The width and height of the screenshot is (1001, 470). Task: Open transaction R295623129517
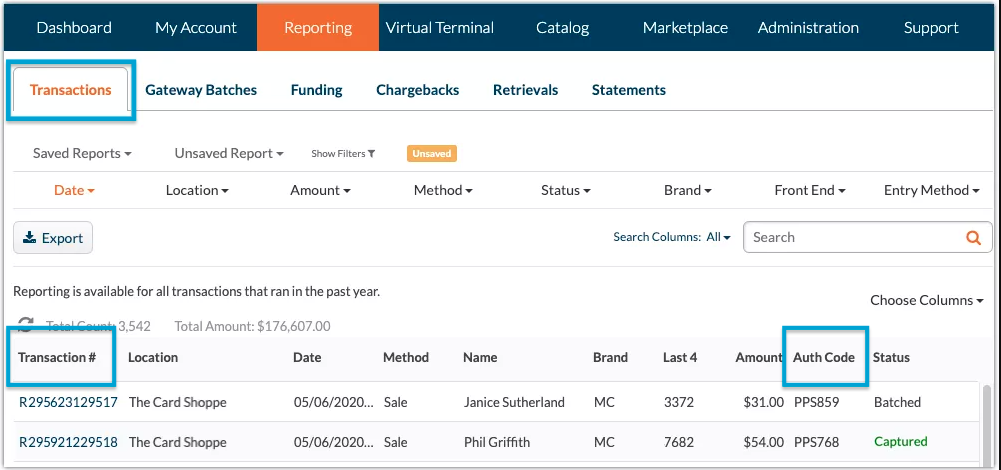coord(68,402)
